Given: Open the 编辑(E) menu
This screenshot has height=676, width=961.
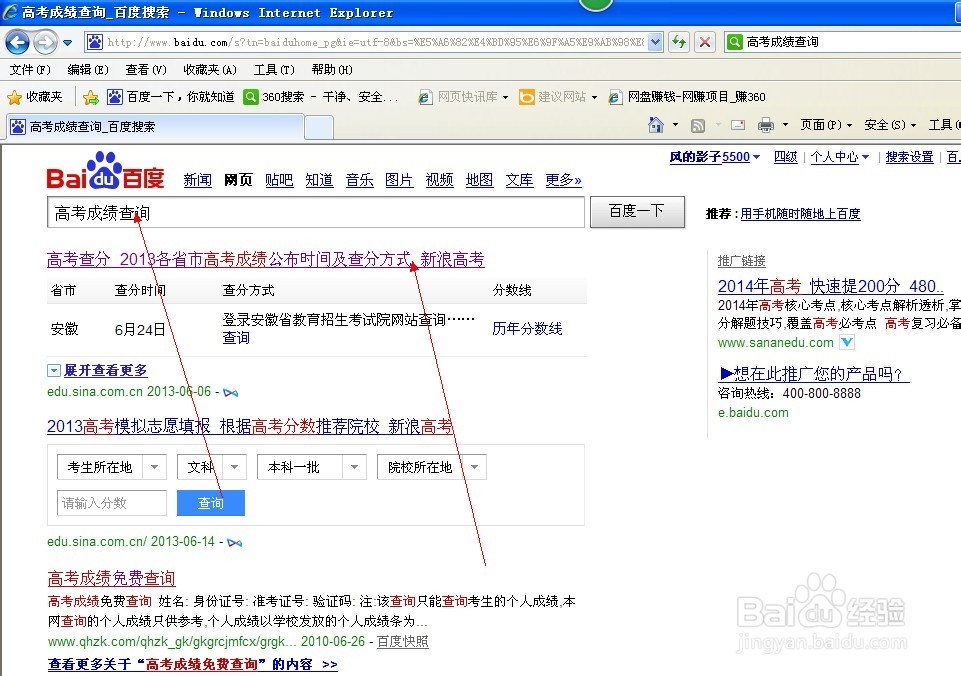Looking at the screenshot, I should coord(88,69).
